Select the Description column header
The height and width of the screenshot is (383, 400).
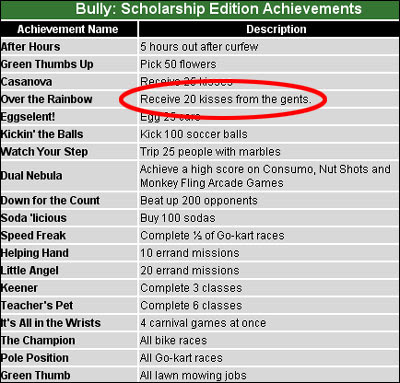(x=276, y=29)
